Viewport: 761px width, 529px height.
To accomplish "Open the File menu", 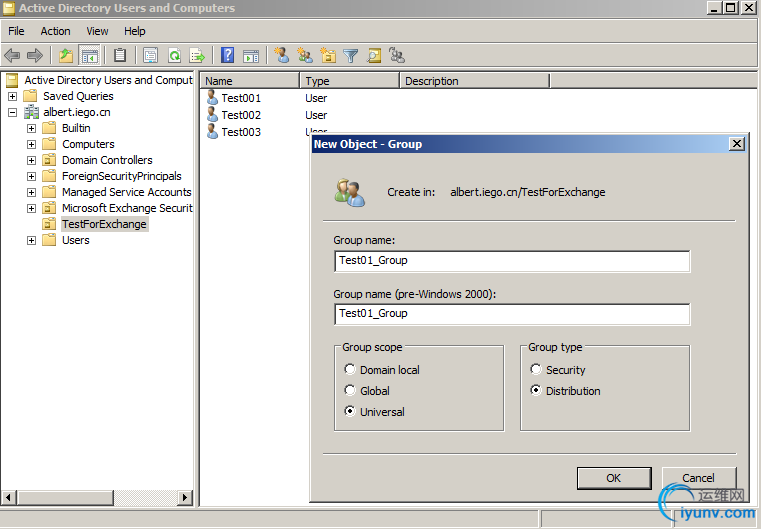I will click(x=16, y=31).
